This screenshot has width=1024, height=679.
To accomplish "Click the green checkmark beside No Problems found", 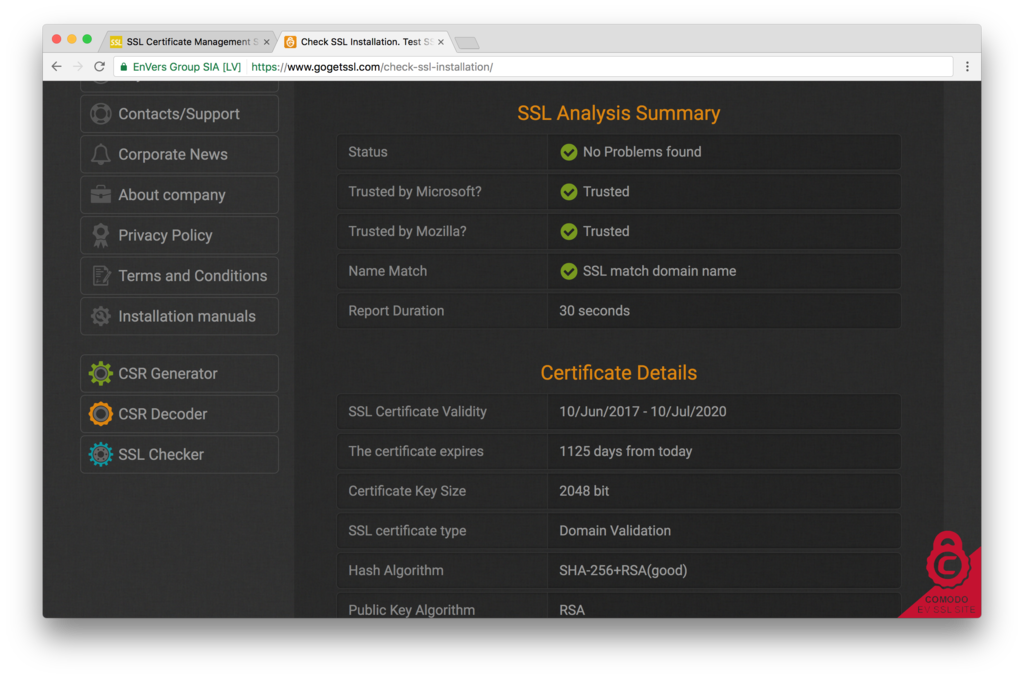I will pos(569,152).
